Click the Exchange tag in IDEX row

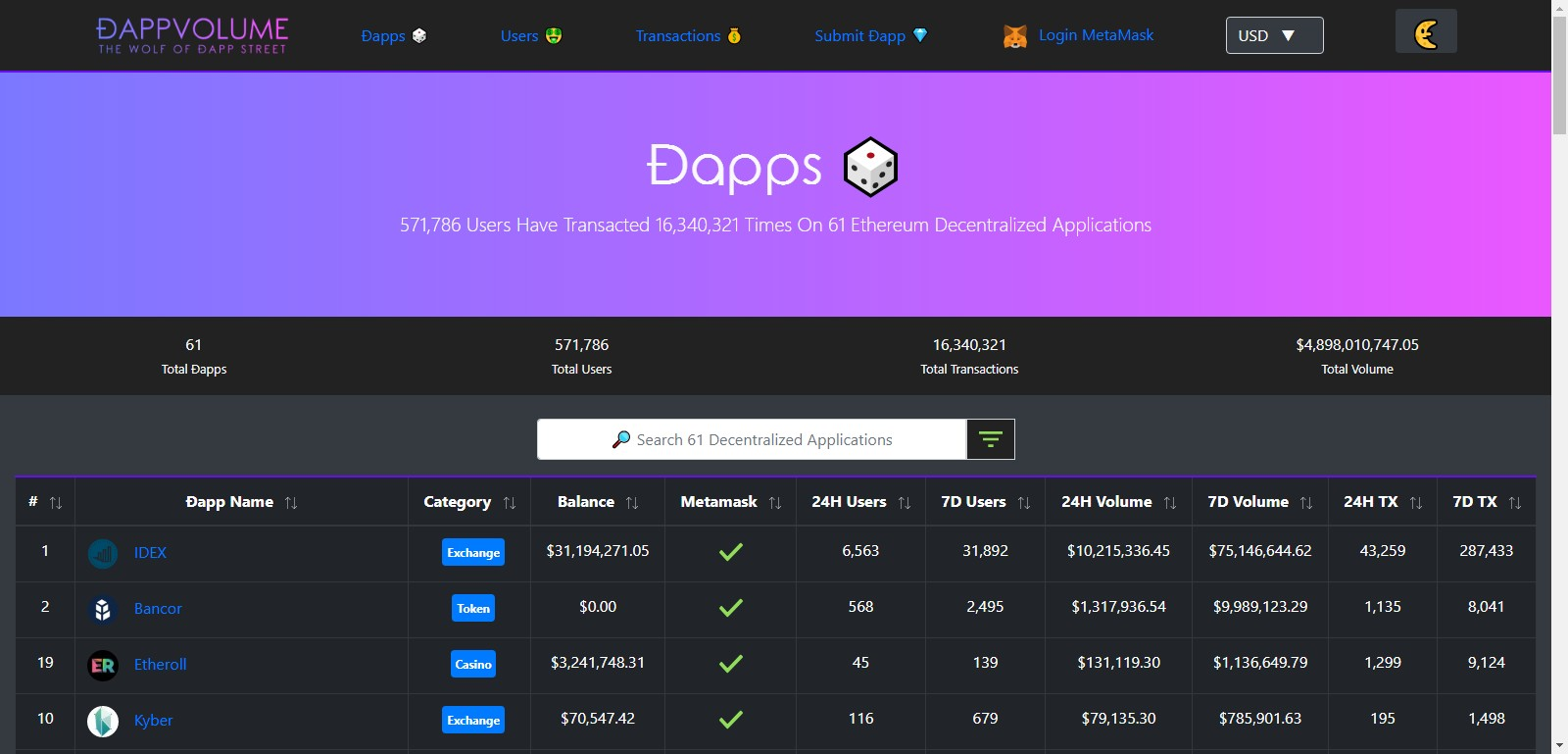point(473,552)
